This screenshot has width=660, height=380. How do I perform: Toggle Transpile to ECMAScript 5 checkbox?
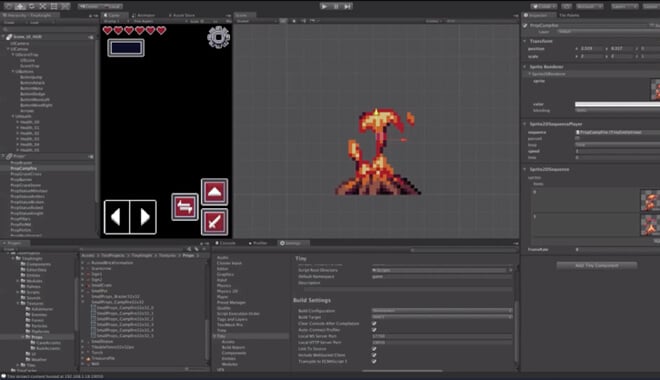coord(374,361)
